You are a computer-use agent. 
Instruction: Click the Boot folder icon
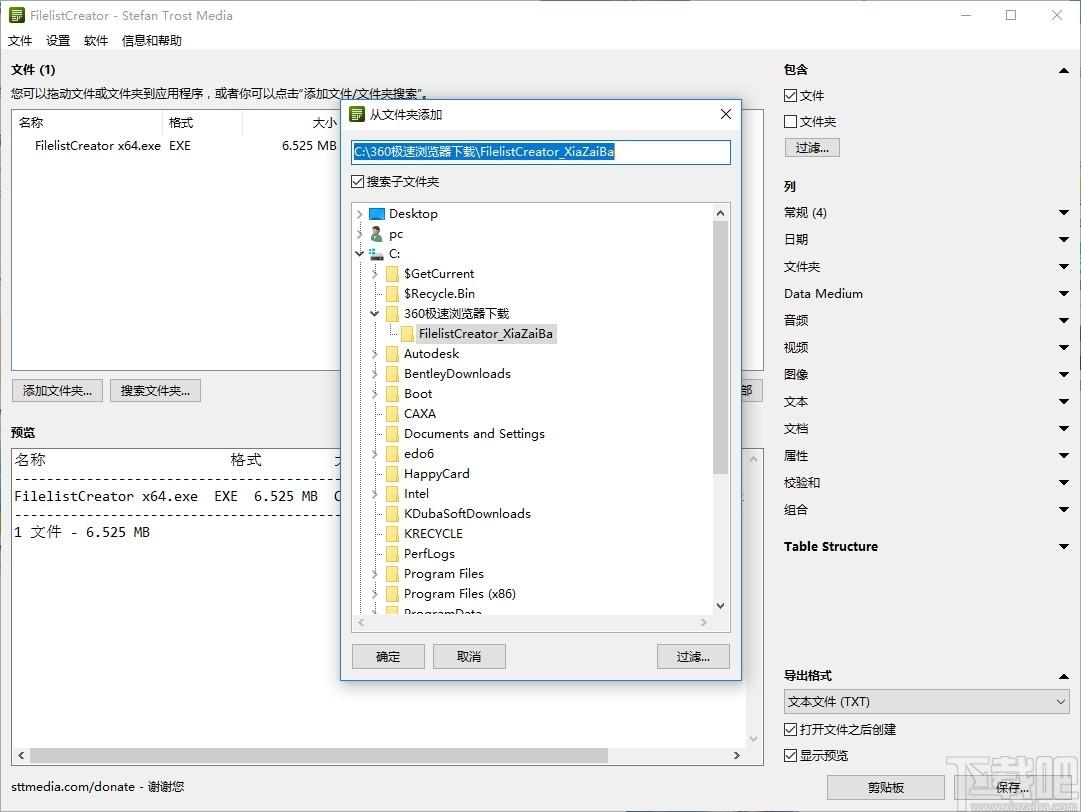pos(392,394)
